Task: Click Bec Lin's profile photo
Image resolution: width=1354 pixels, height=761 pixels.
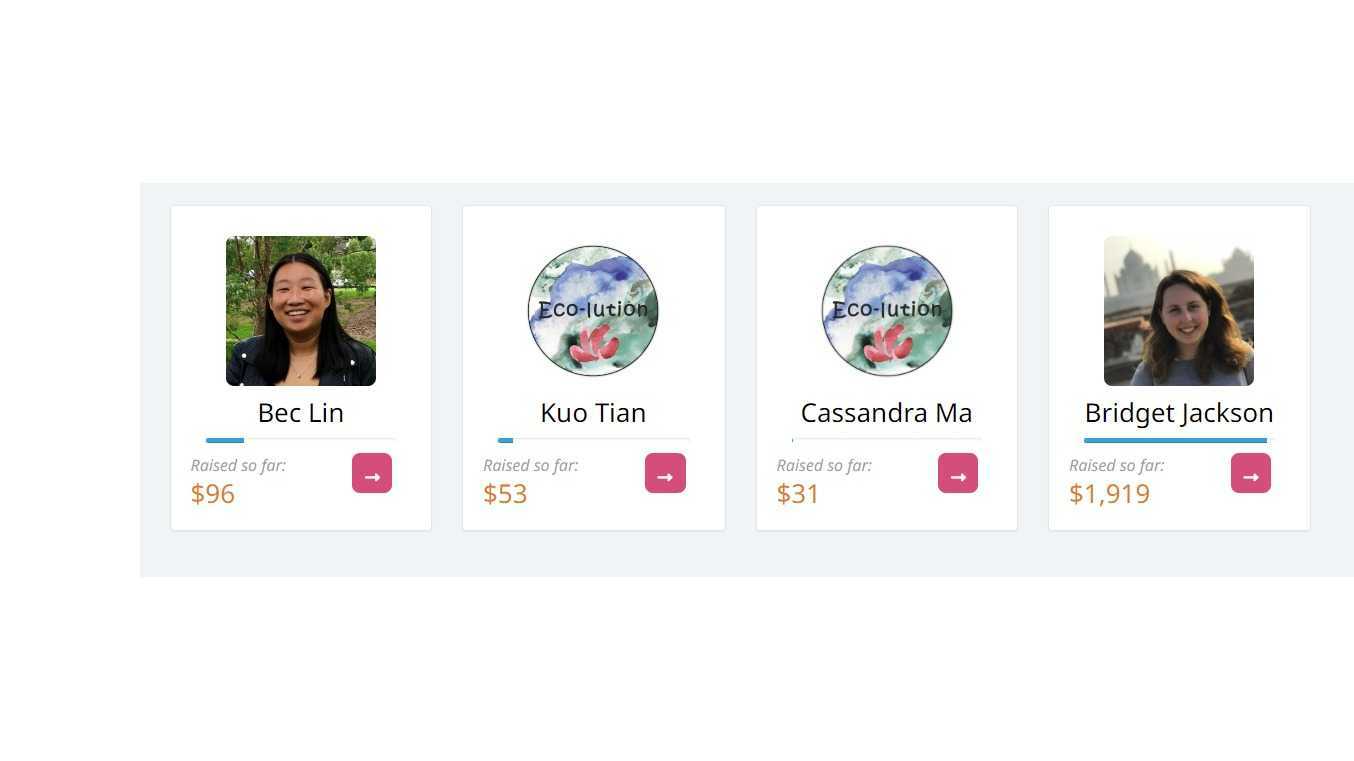Action: (x=301, y=311)
